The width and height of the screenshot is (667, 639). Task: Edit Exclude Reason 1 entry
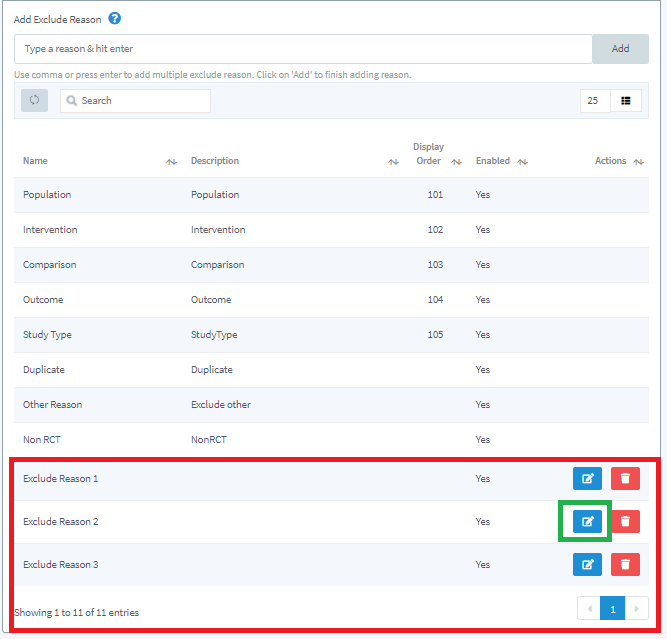(x=587, y=479)
